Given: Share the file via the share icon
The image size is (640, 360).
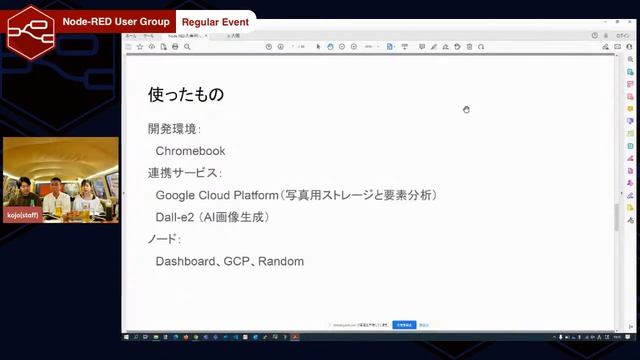Looking at the screenshot, I should coord(605,47).
